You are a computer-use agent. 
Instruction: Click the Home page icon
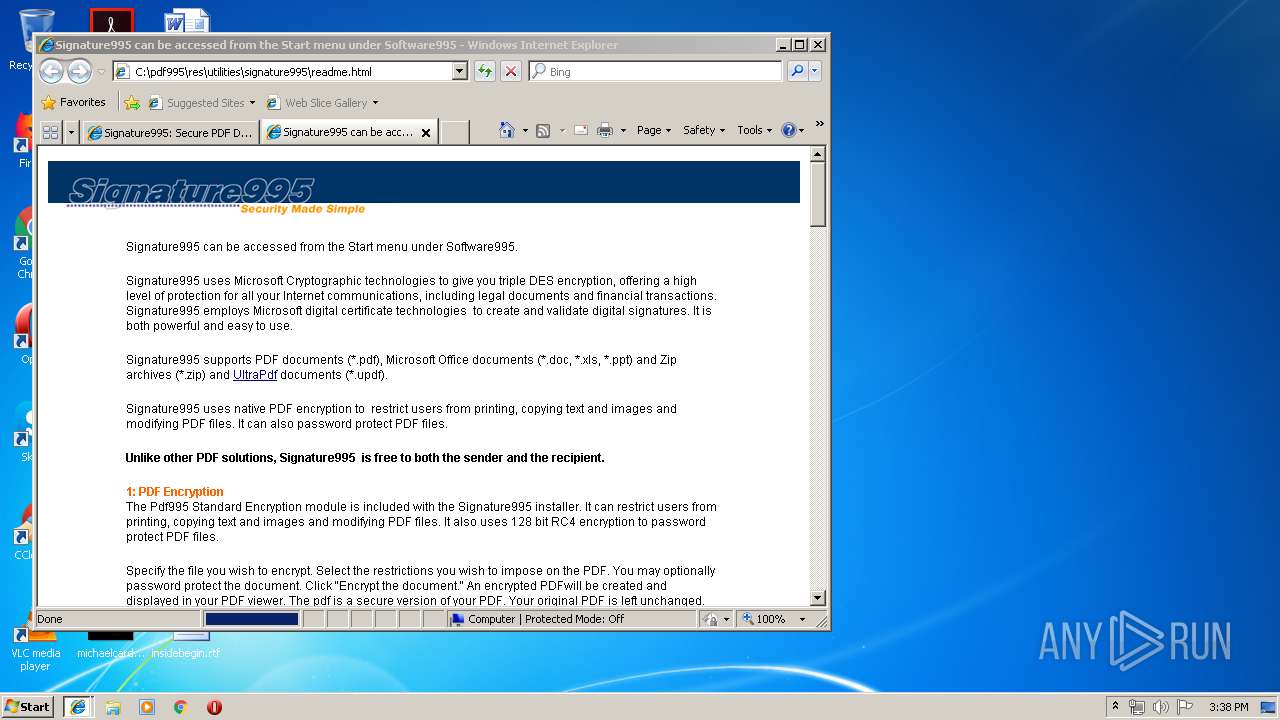pyautogui.click(x=507, y=130)
